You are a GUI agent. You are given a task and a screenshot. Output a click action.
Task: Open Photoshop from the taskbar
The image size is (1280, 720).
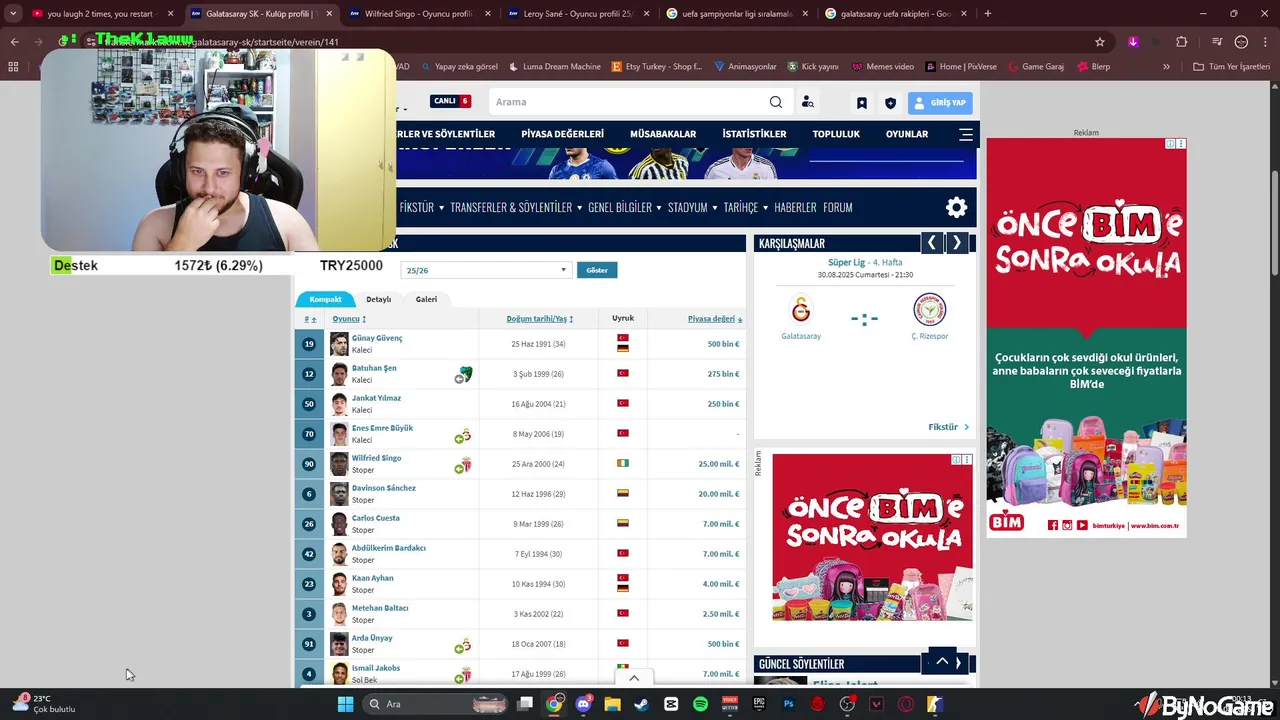pos(788,704)
